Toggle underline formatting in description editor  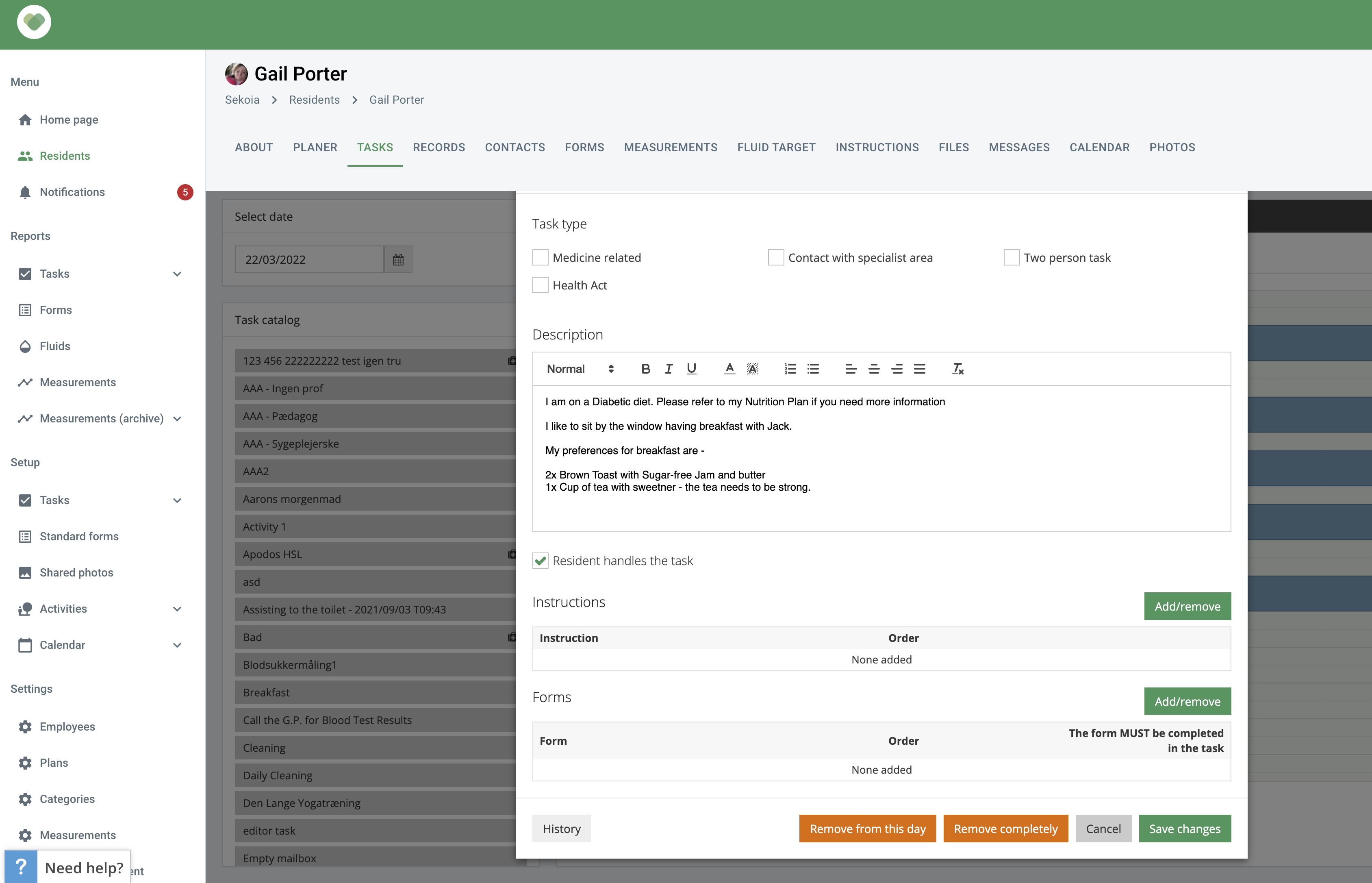691,369
